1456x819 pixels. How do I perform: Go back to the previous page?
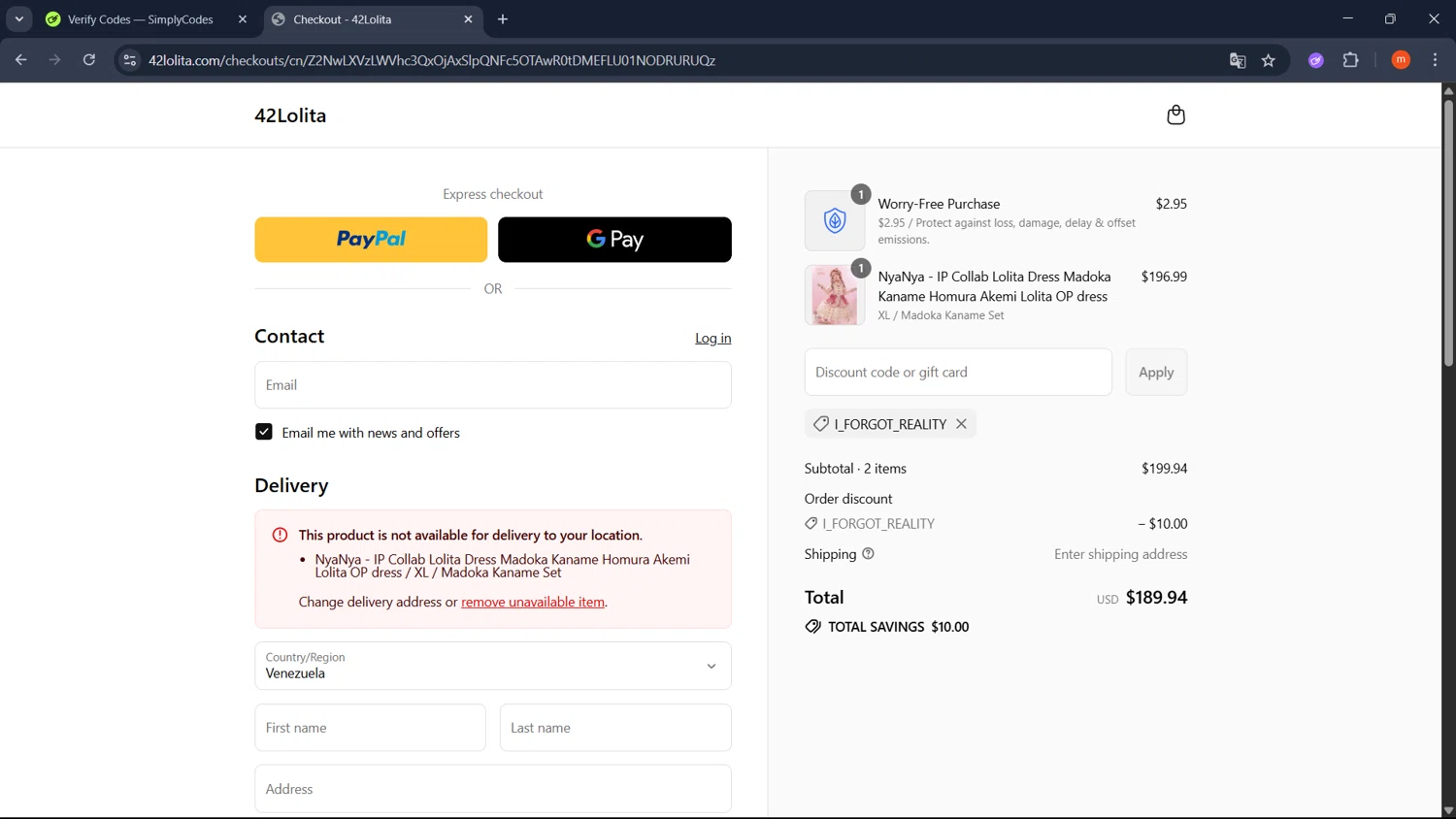tap(21, 60)
